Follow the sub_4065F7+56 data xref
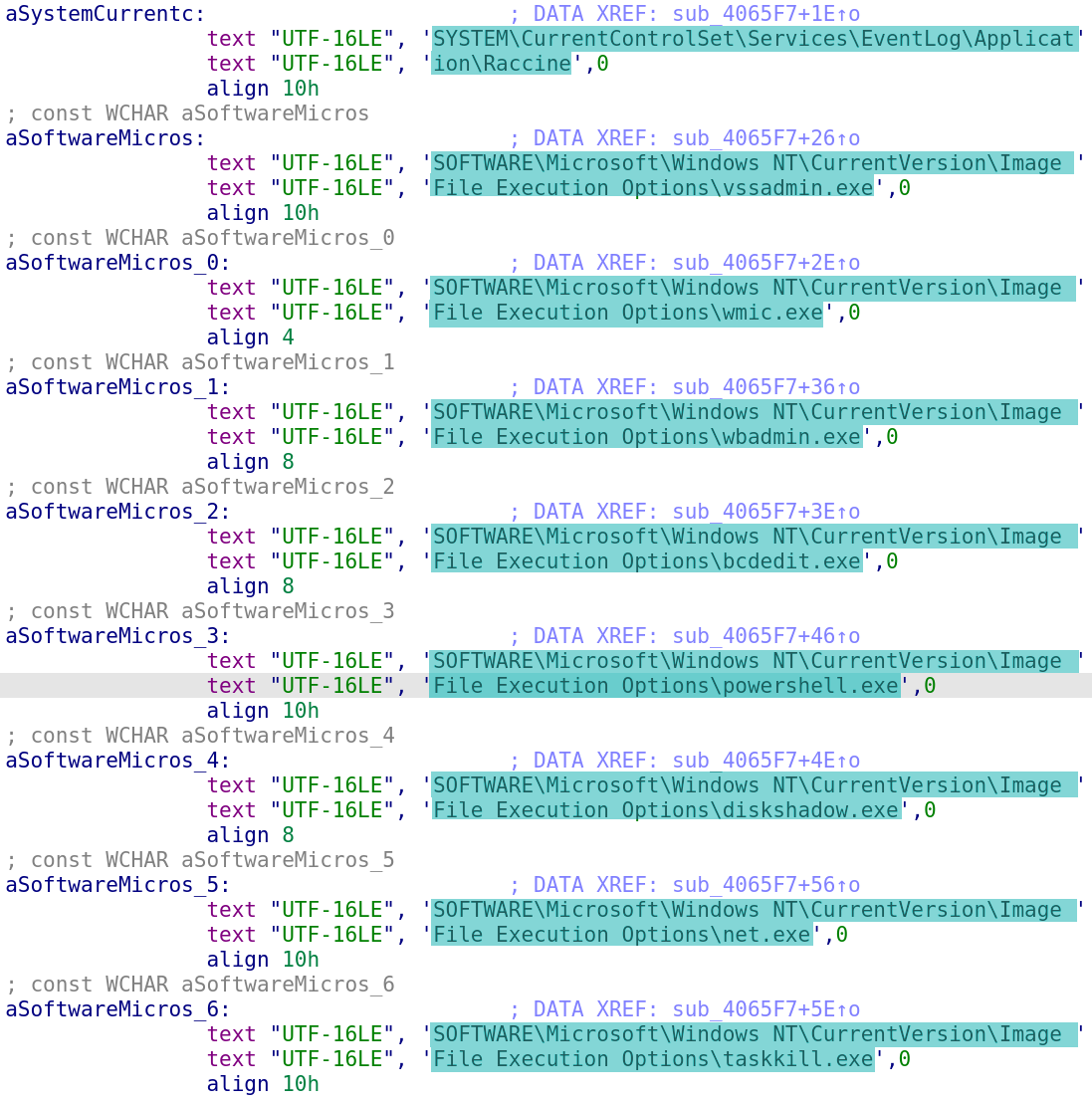 click(x=765, y=886)
